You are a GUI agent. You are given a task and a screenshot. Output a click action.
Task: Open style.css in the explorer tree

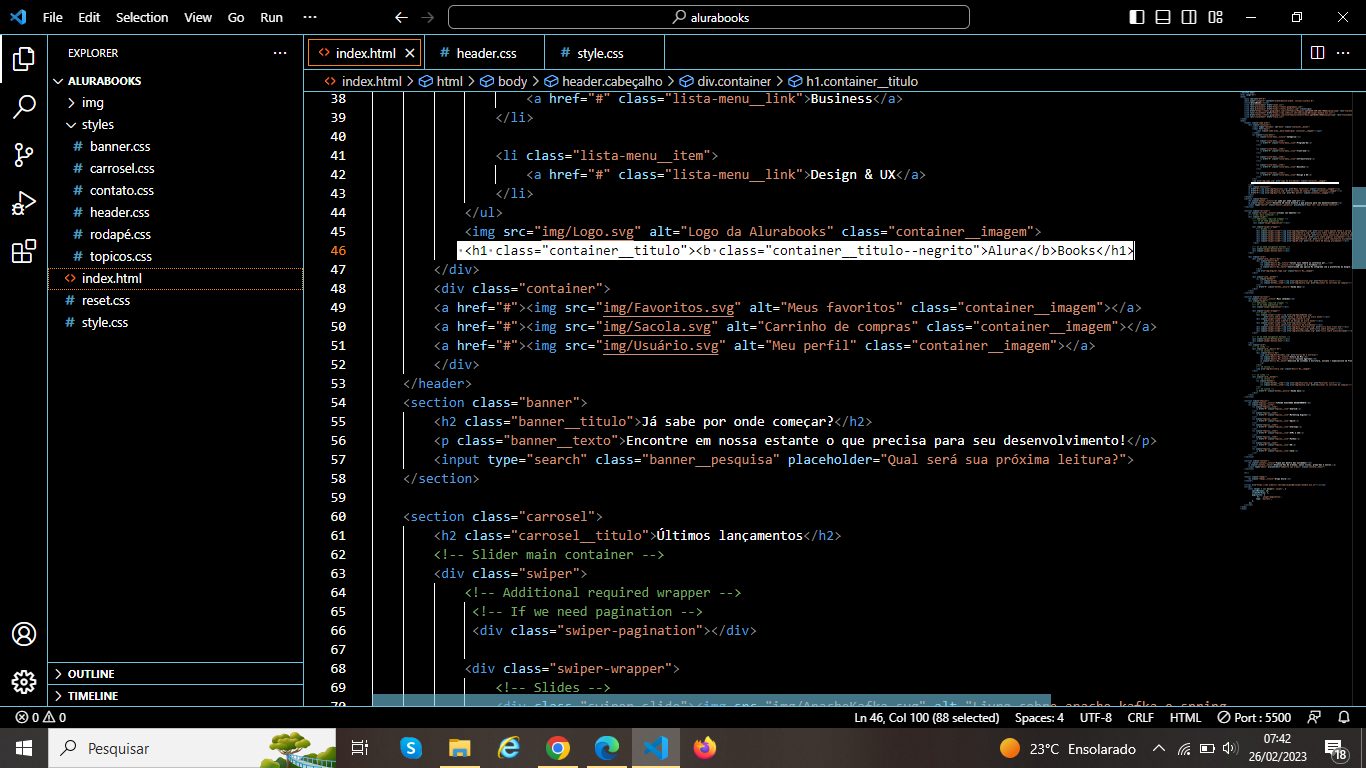[175, 323]
